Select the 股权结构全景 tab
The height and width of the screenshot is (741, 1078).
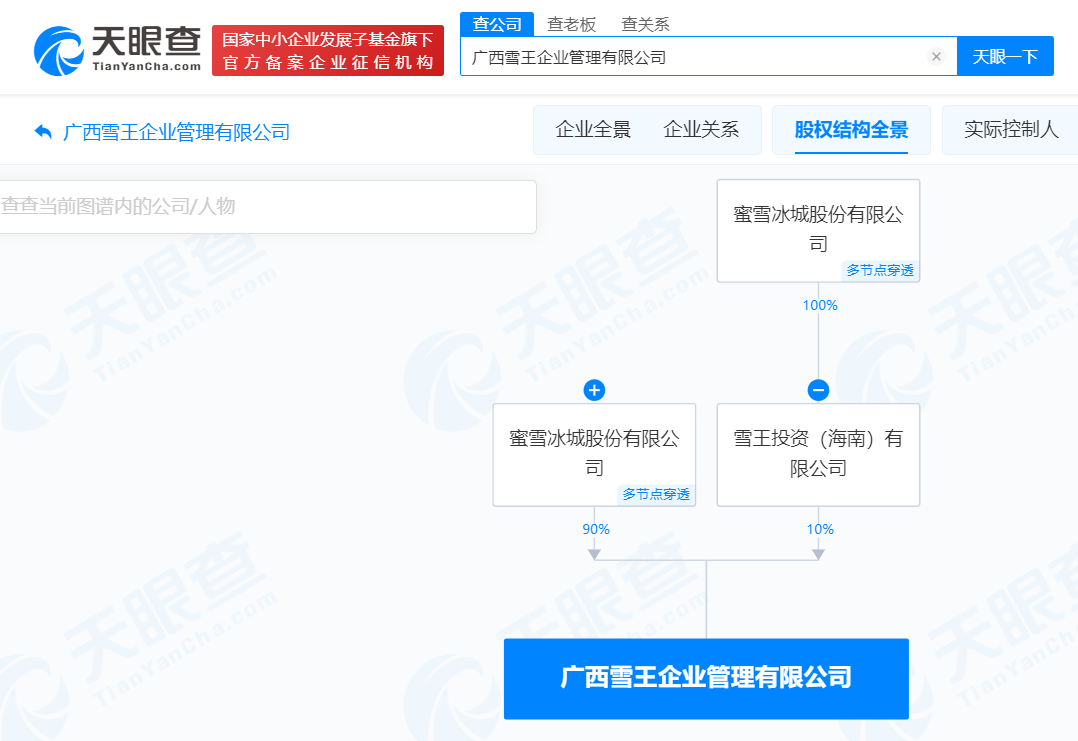point(851,130)
